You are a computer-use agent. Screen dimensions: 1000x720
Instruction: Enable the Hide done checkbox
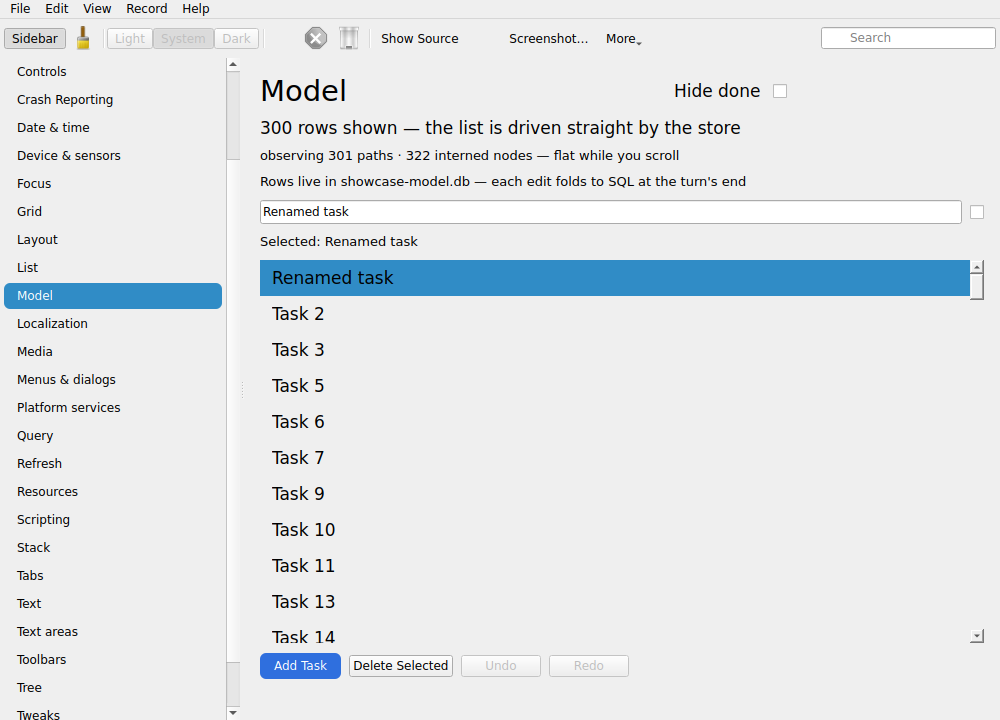tap(779, 91)
